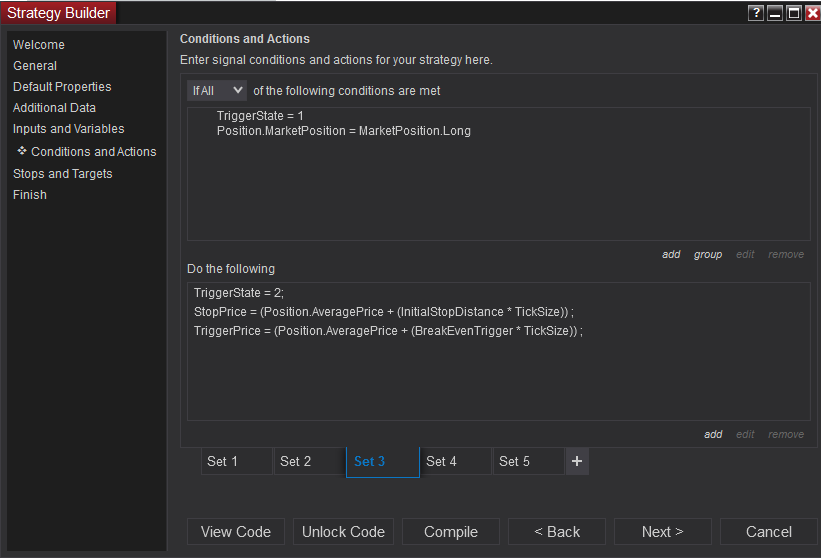Navigate to Inputs and Variables page
The image size is (821, 558).
pos(68,129)
